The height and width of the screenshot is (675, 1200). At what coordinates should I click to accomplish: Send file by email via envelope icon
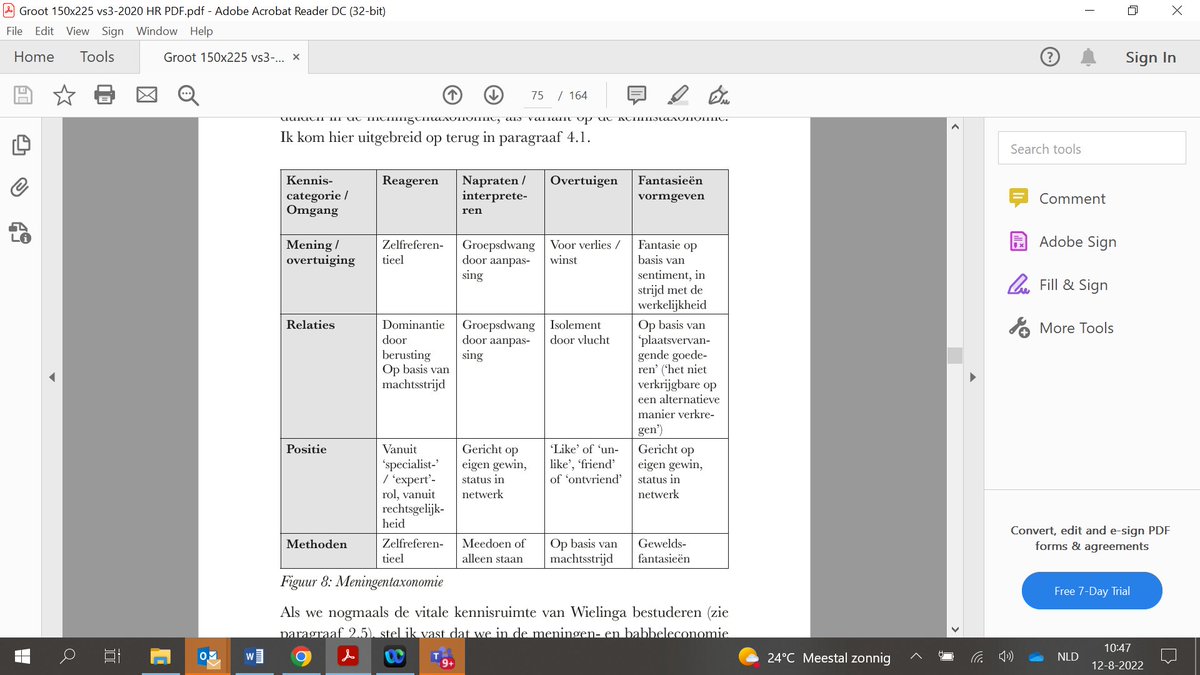pyautogui.click(x=147, y=95)
